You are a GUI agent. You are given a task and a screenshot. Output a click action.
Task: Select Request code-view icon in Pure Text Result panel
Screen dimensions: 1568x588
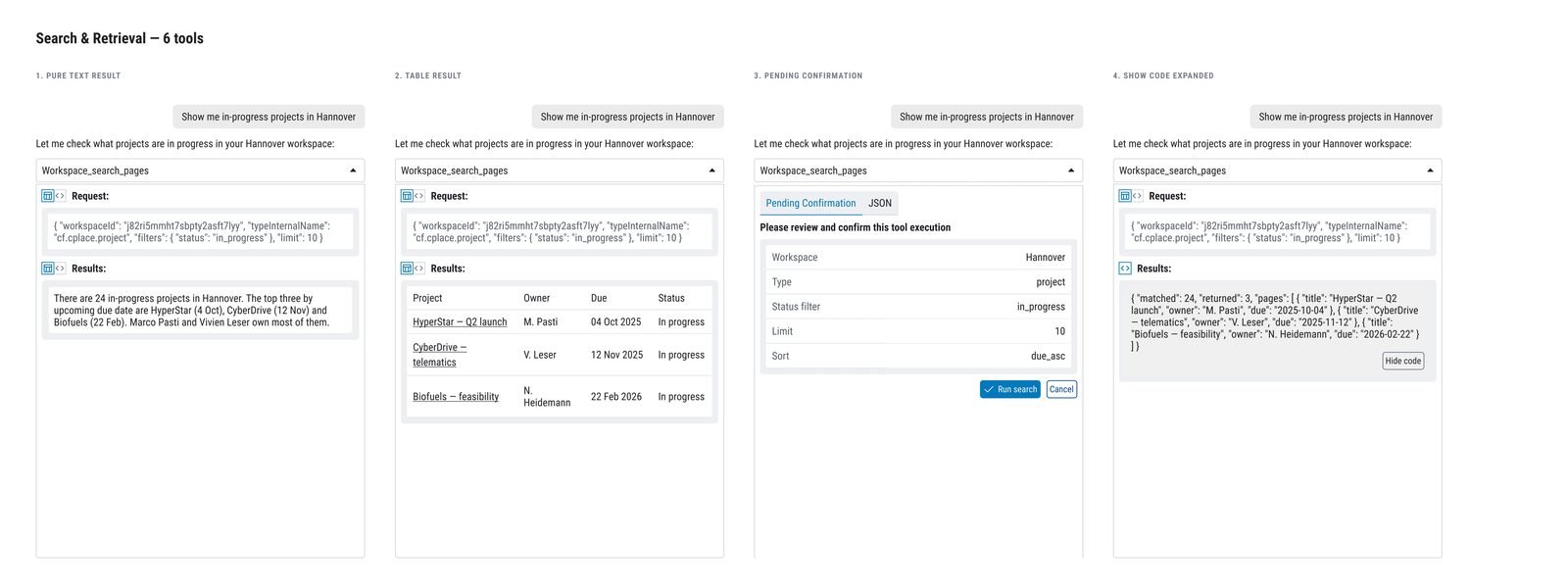pyautogui.click(x=60, y=196)
